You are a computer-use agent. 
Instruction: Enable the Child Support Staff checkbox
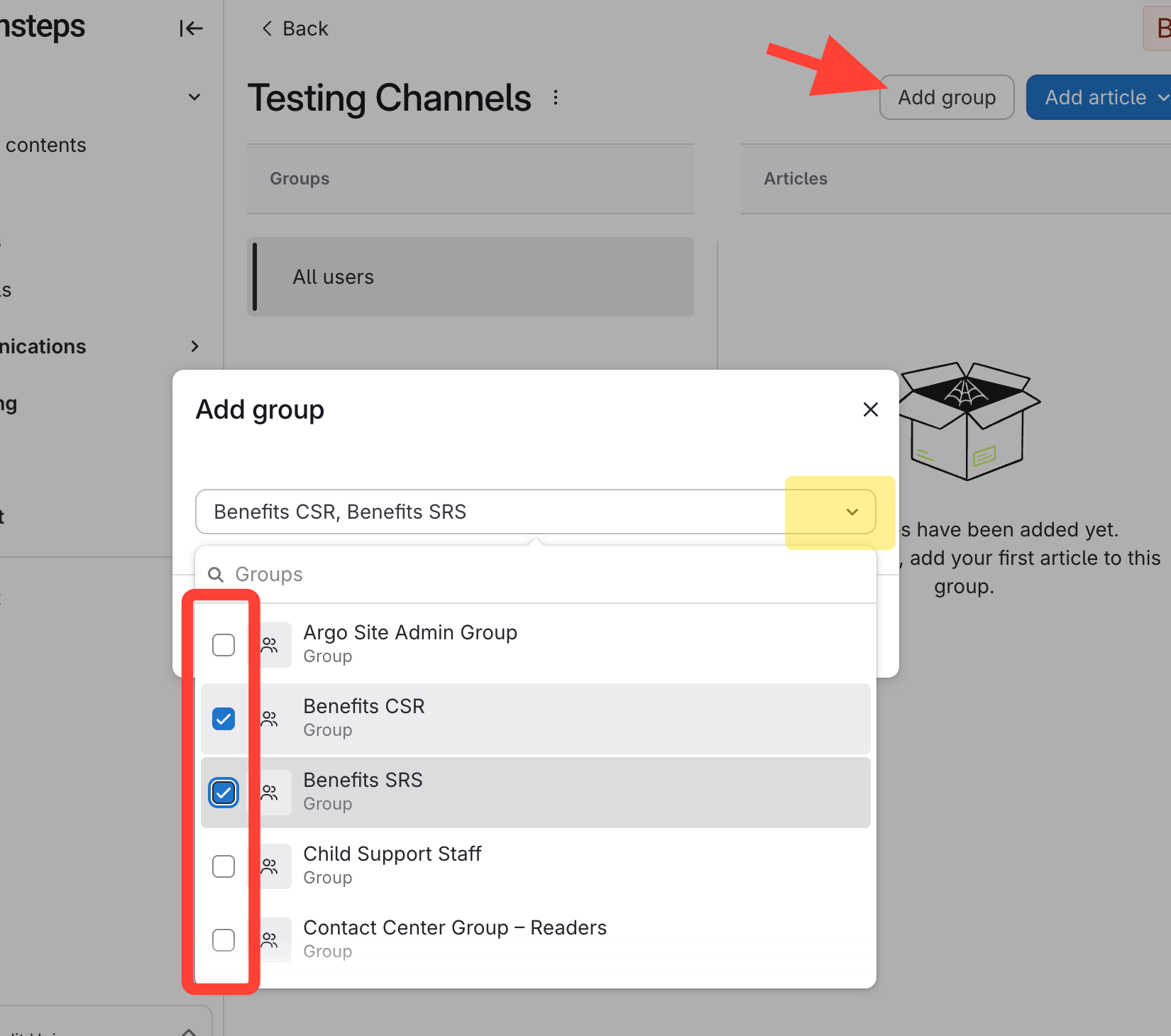pyautogui.click(x=224, y=866)
